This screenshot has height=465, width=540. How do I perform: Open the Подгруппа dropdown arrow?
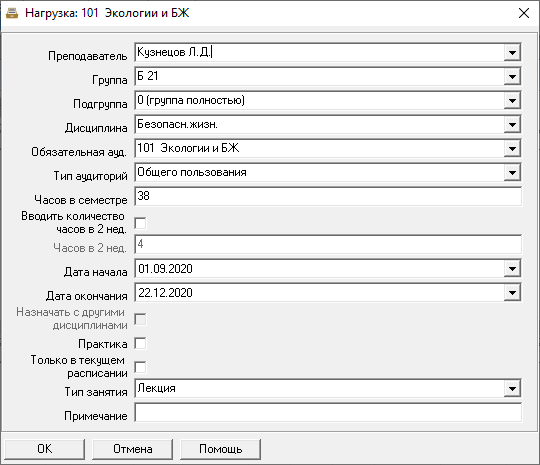pyautogui.click(x=512, y=101)
